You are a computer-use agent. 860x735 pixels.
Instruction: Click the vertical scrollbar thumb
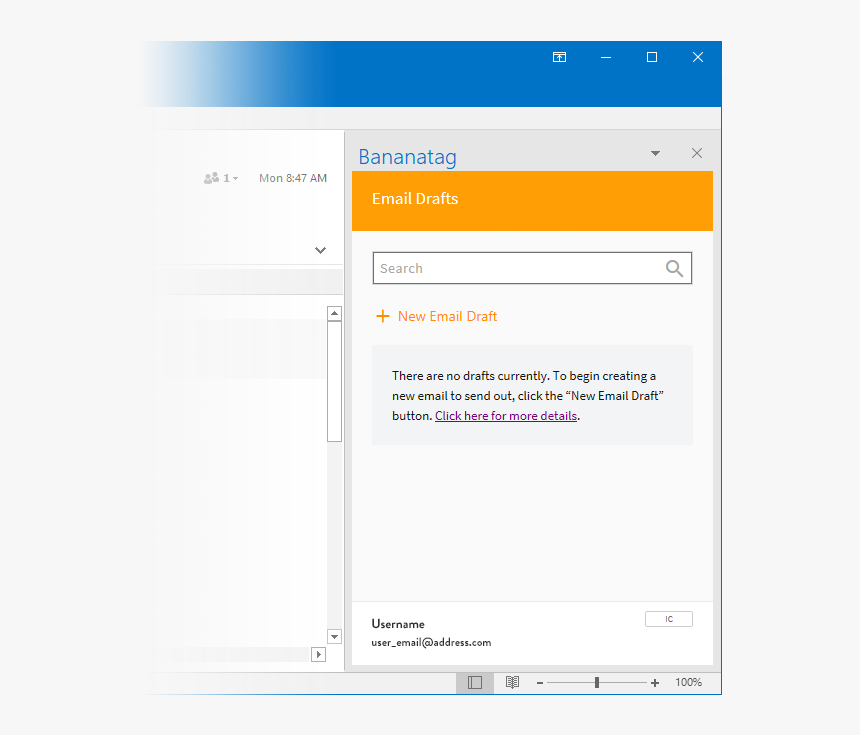coord(335,381)
